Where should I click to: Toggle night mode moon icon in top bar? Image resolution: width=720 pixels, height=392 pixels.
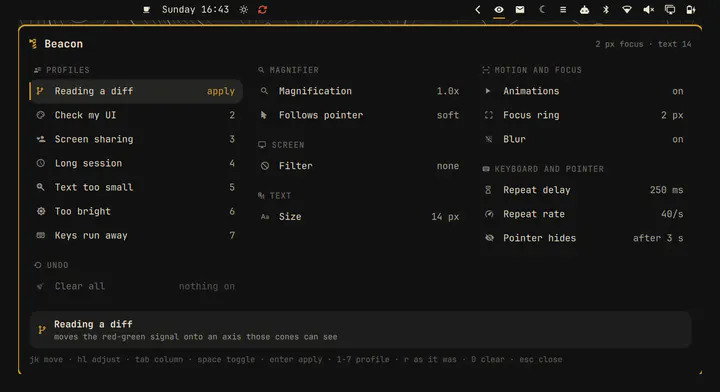pos(542,10)
